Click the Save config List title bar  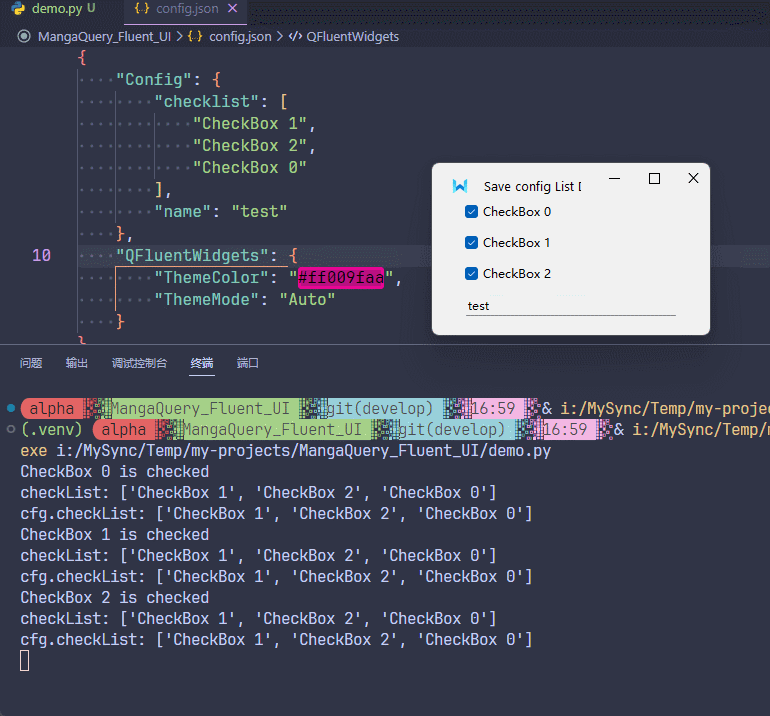533,187
